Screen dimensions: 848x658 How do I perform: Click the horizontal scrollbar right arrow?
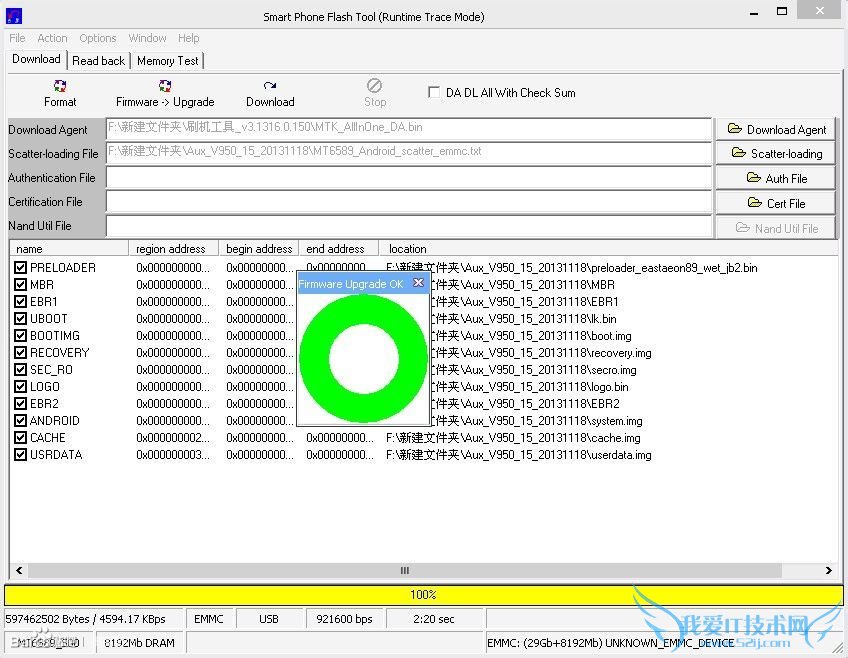(x=829, y=571)
